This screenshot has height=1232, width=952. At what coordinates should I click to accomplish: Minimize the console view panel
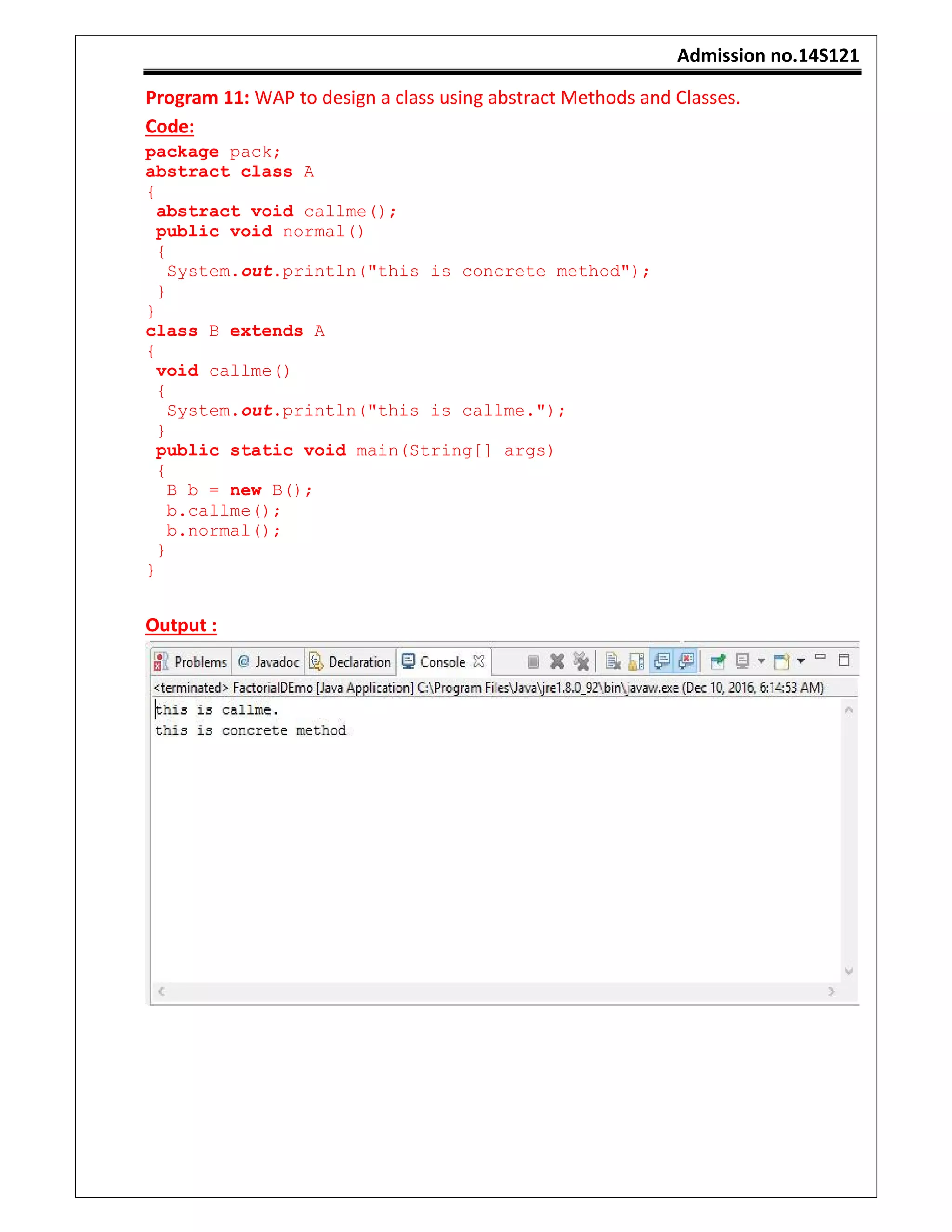click(820, 657)
